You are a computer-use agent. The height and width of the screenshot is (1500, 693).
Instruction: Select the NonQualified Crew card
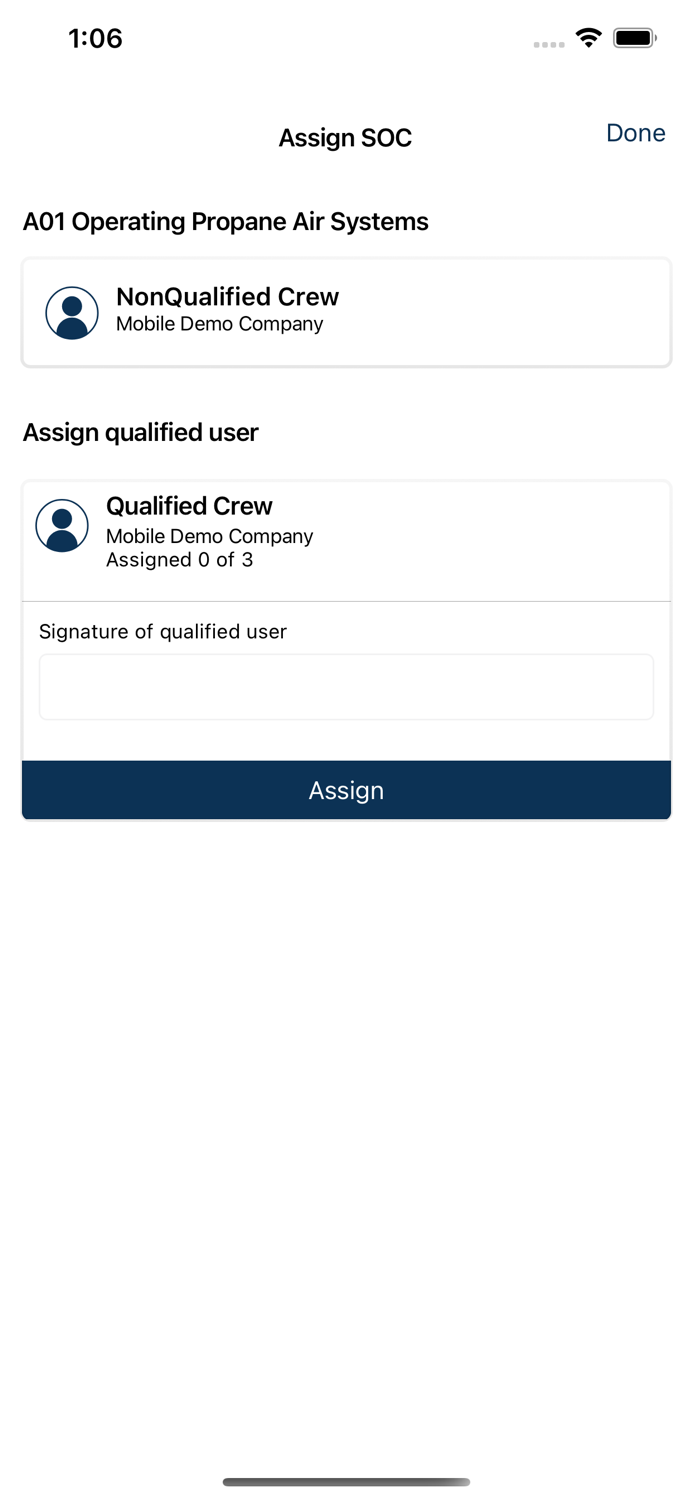(x=346, y=312)
